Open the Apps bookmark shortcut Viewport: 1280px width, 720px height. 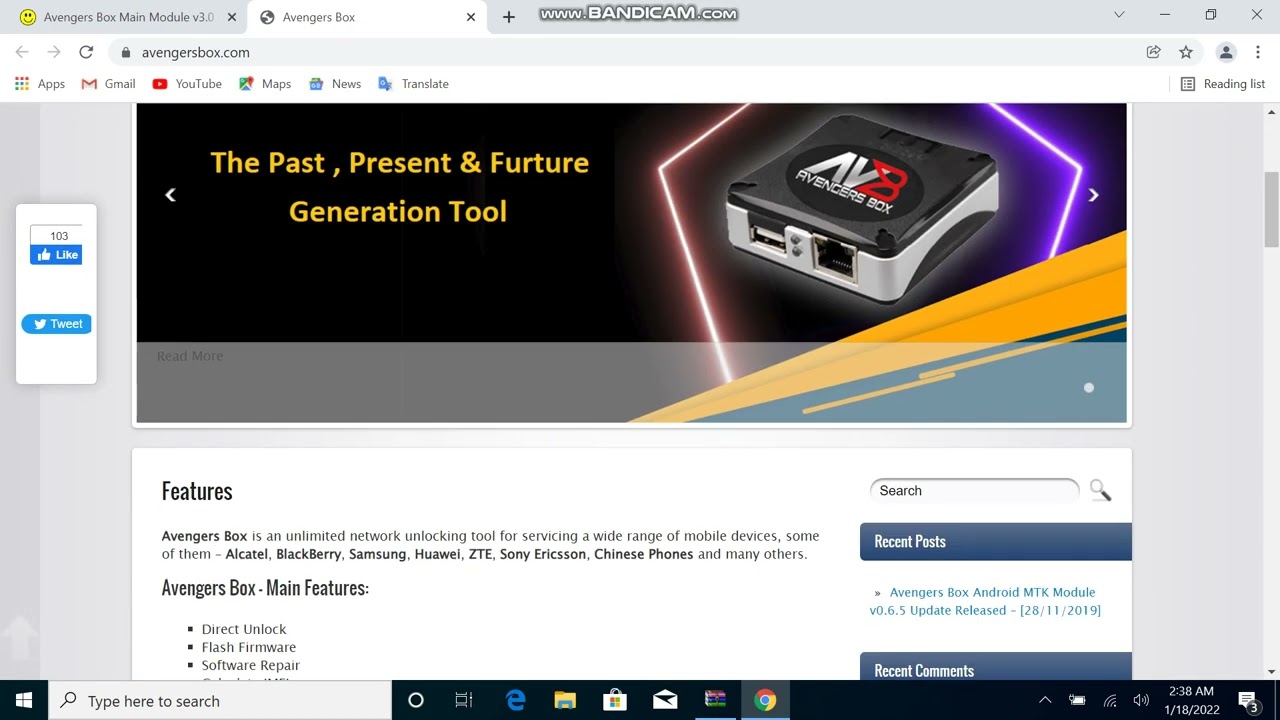pos(40,84)
